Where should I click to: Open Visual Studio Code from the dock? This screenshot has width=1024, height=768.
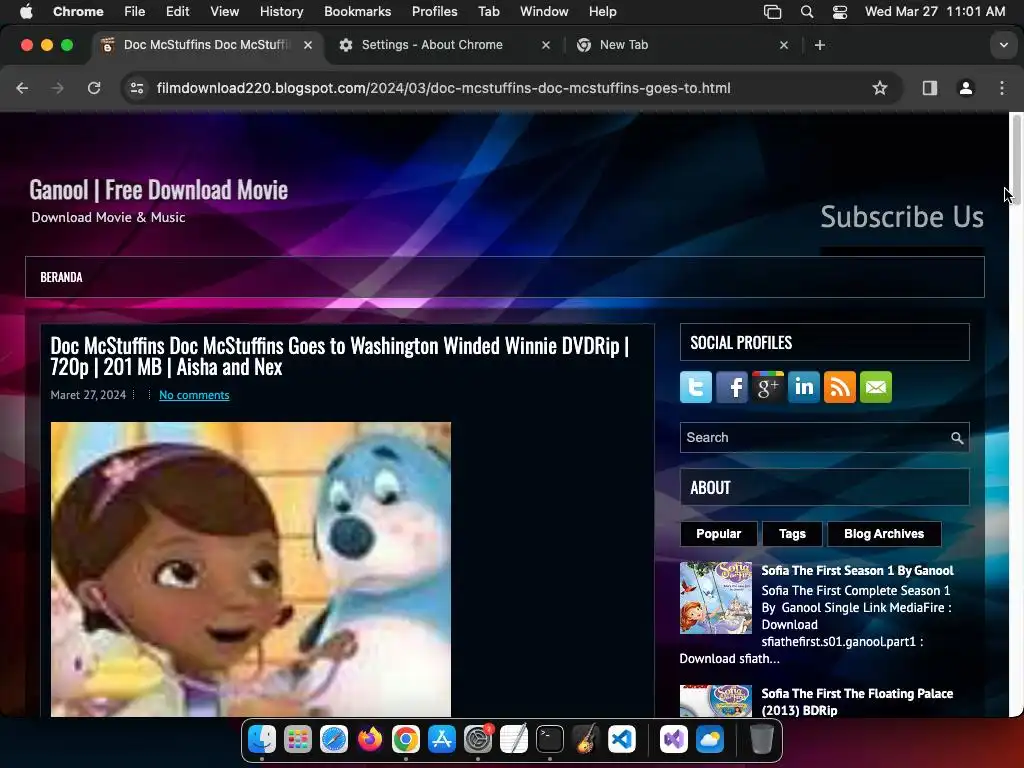click(622, 739)
